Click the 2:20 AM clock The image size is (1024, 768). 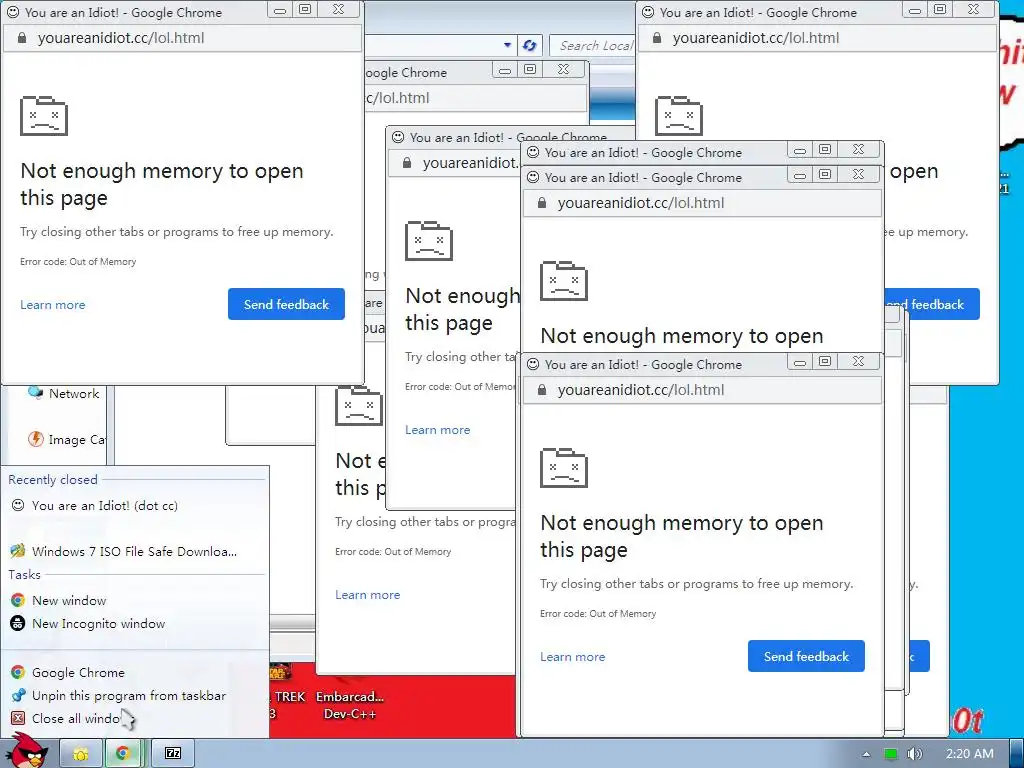point(969,754)
